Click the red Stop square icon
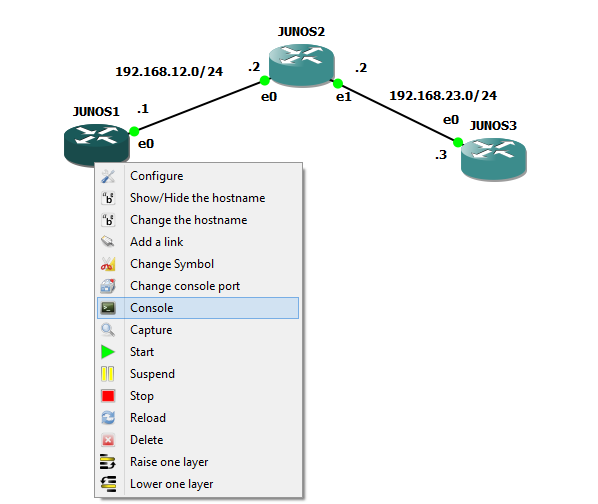Screen dimensions: 598x504 click(x=108, y=396)
